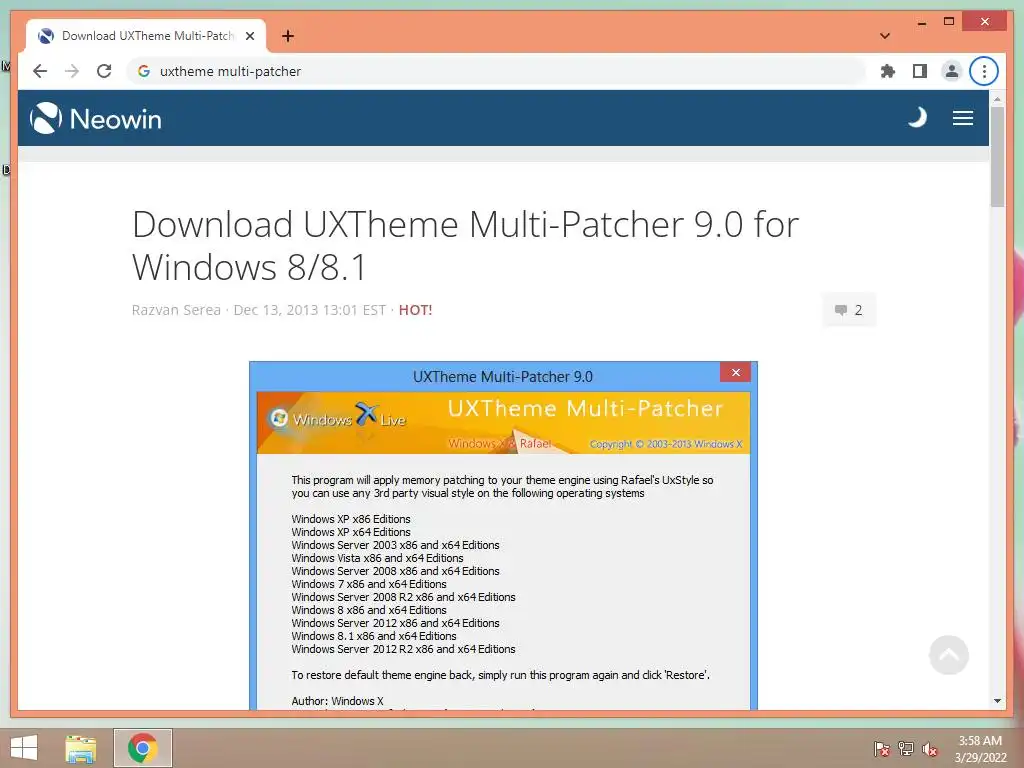
Task: Open the Action Center flag icon
Action: [881, 748]
